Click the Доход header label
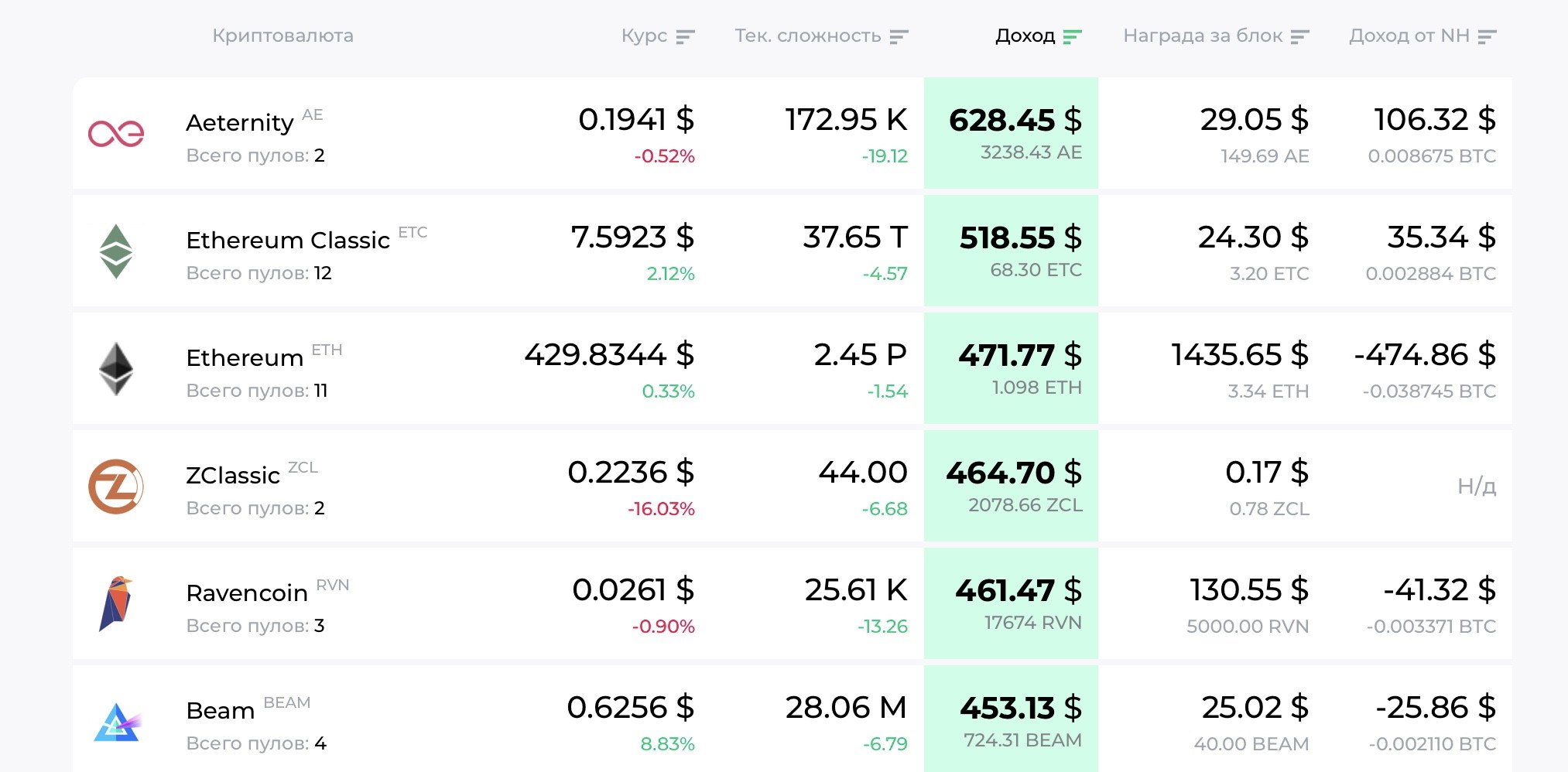The height and width of the screenshot is (772, 1568). click(1025, 36)
